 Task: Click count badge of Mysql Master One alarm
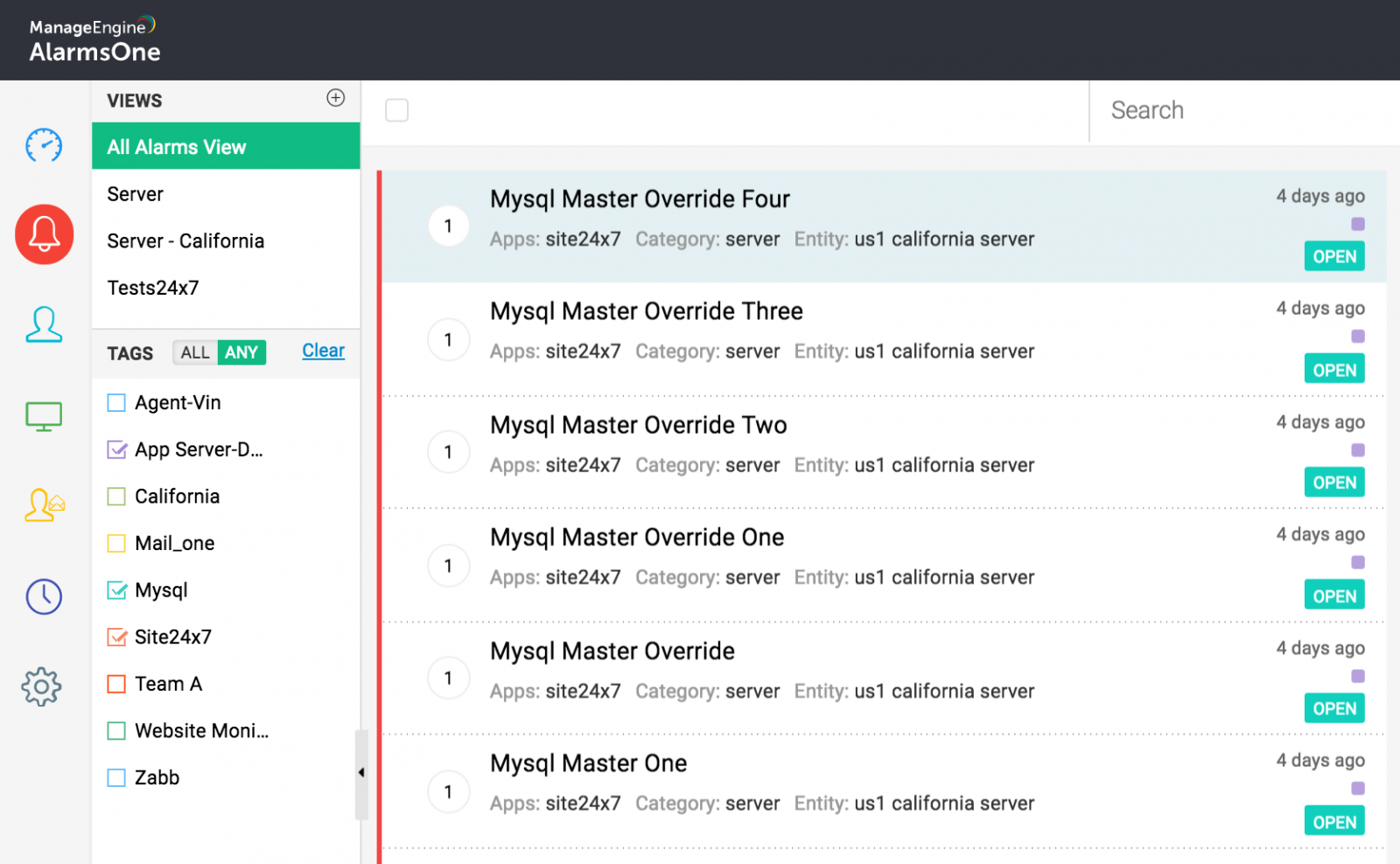tap(449, 791)
